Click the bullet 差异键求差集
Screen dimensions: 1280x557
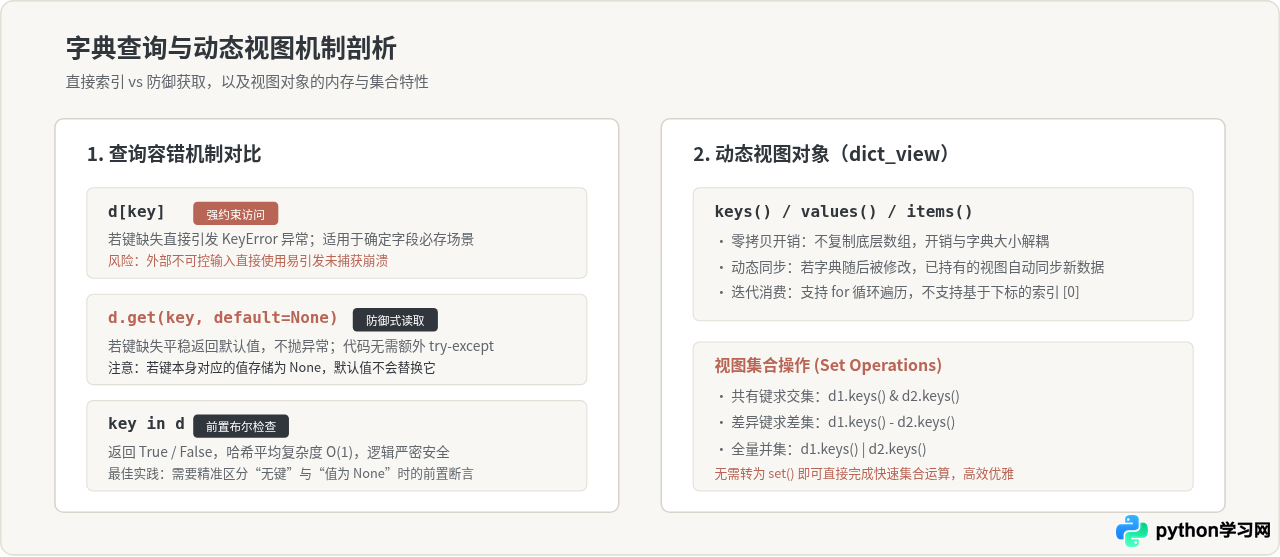836,422
